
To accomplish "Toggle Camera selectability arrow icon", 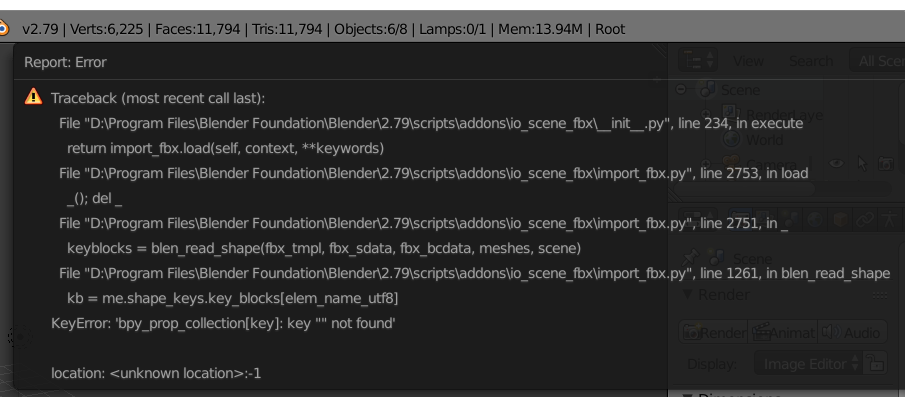I will click(862, 164).
